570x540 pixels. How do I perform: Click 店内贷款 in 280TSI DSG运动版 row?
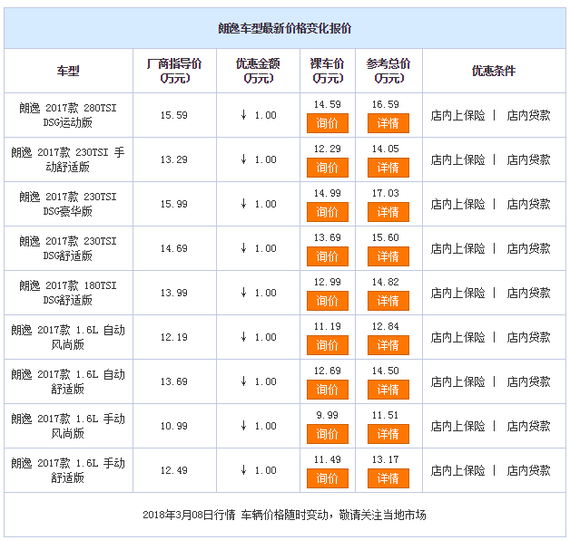tap(529, 115)
